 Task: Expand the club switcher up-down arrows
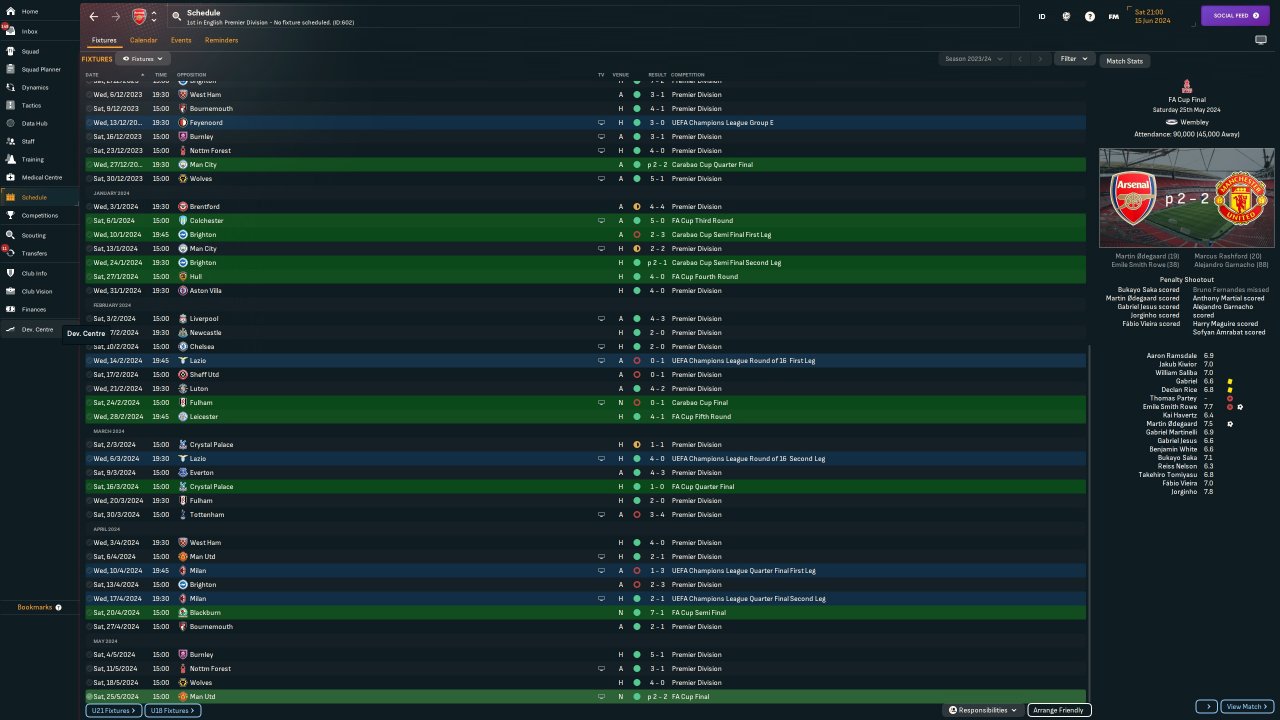pos(153,17)
